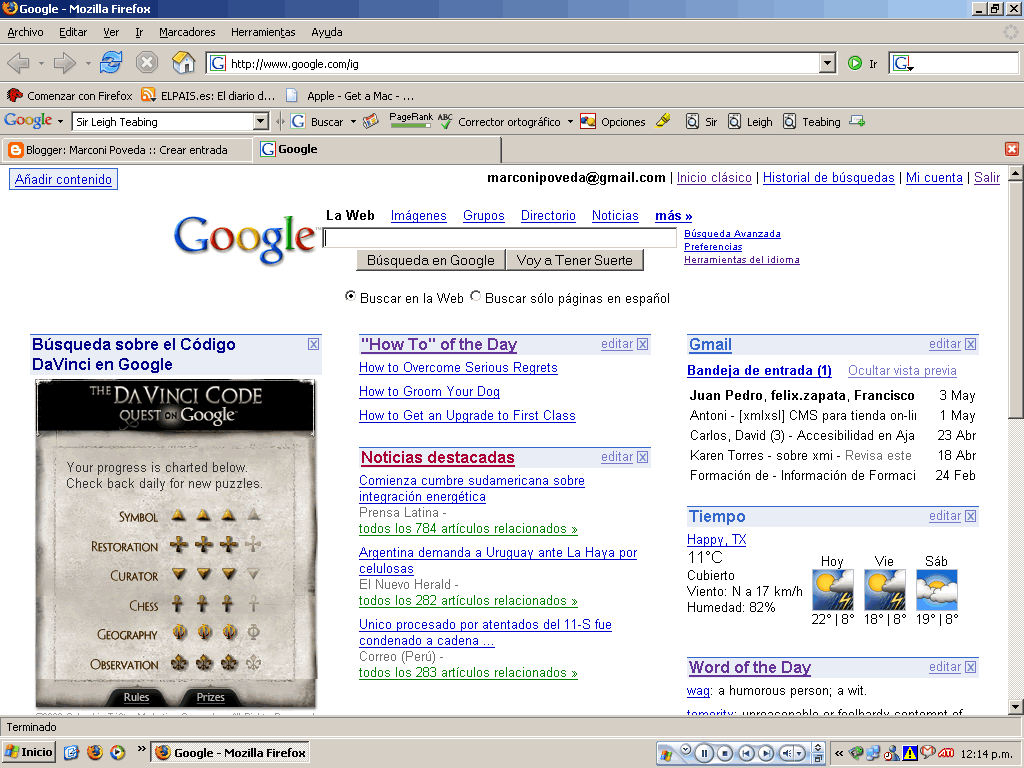Find the word Leigh on page
The image size is (1024, 768).
tap(750, 121)
